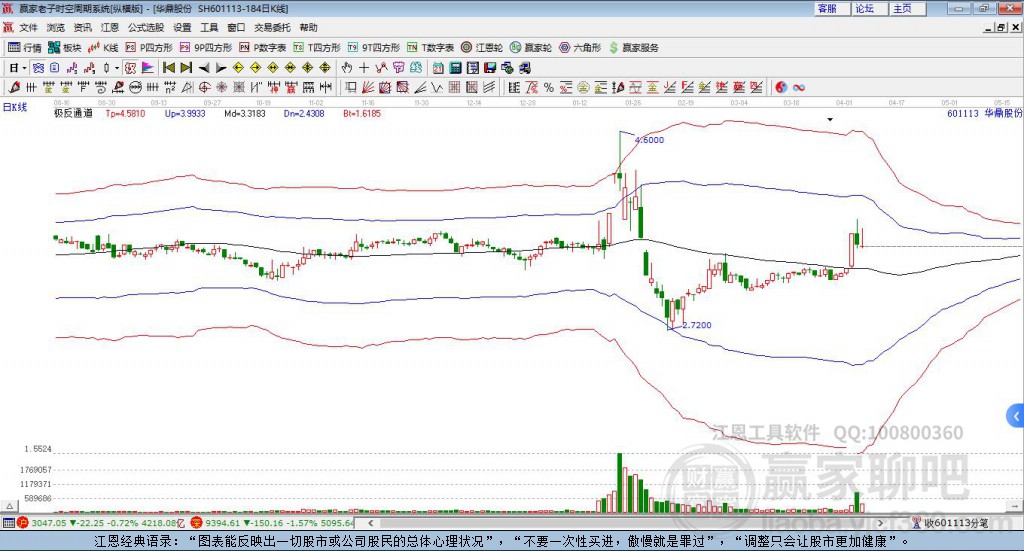Click the 601113 华鼎股份 stock label

pos(984,113)
